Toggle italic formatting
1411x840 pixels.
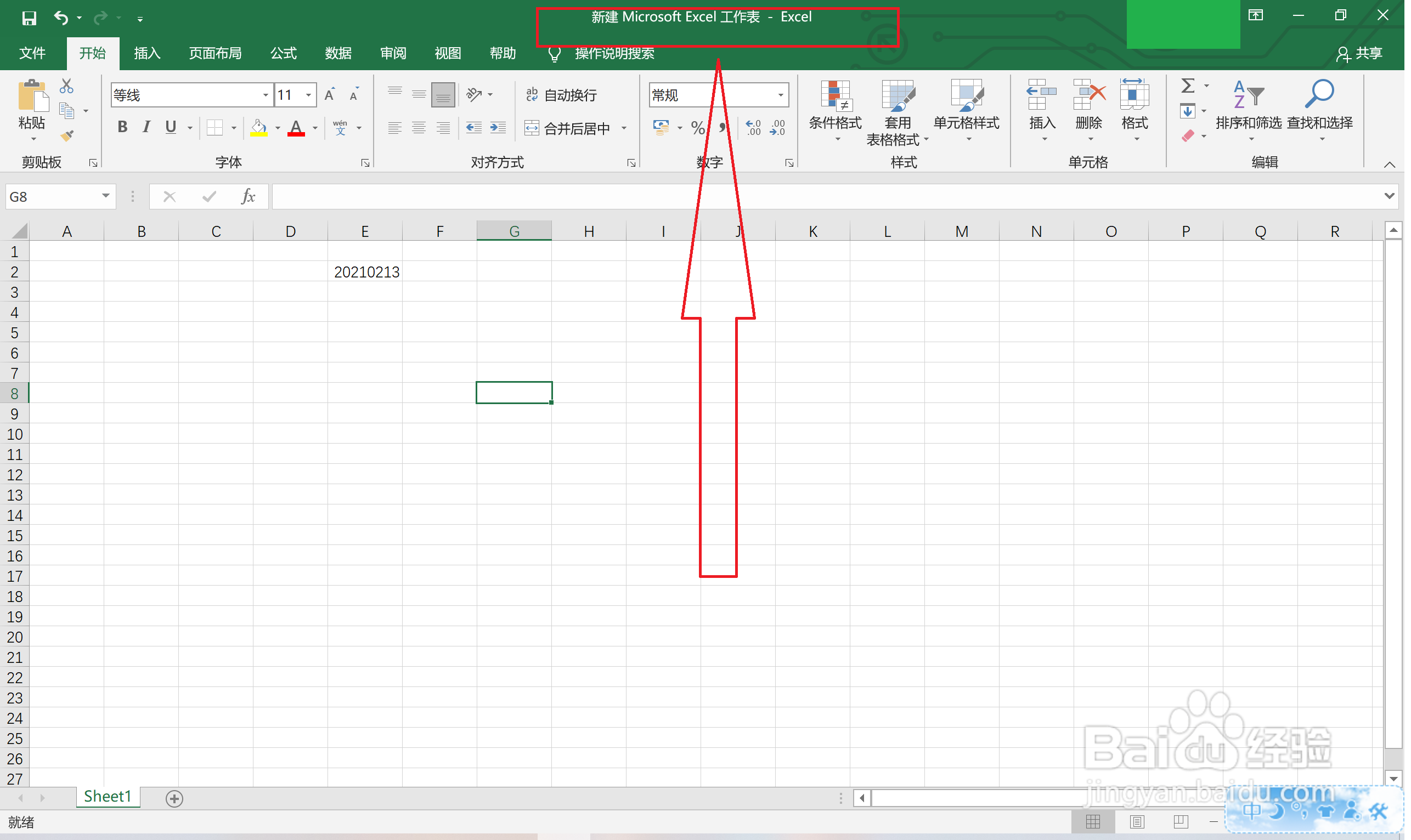[146, 127]
